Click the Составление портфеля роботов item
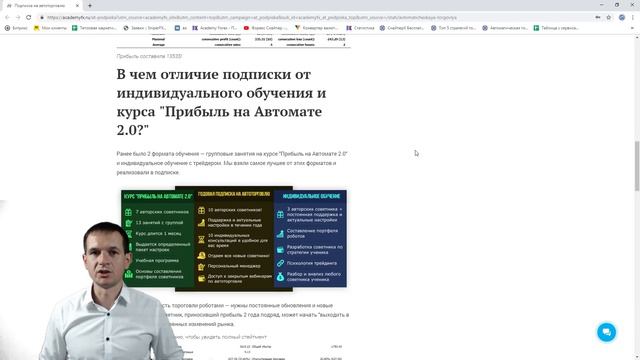The height and width of the screenshot is (360, 640). coord(312,233)
